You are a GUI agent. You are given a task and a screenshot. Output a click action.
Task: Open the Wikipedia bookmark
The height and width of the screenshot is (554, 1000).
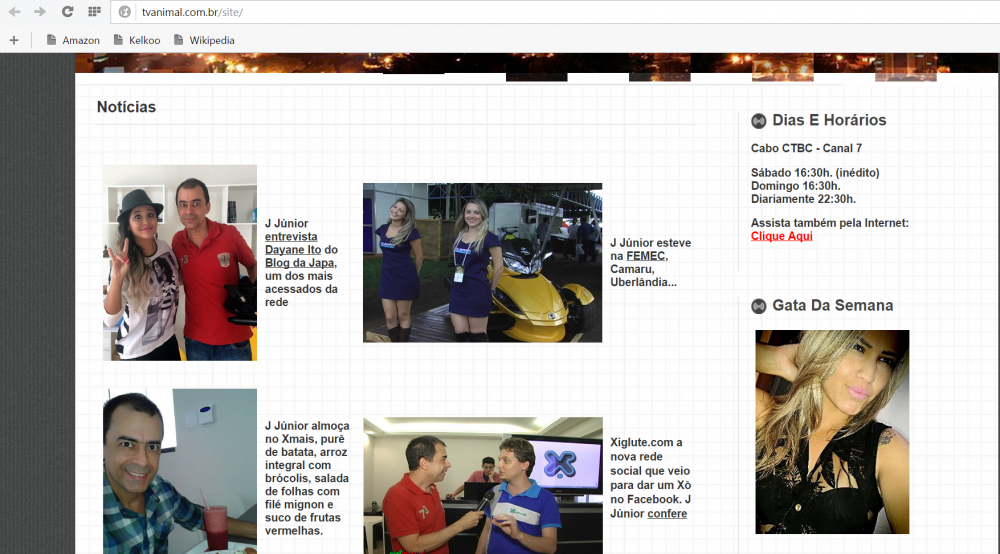point(204,40)
